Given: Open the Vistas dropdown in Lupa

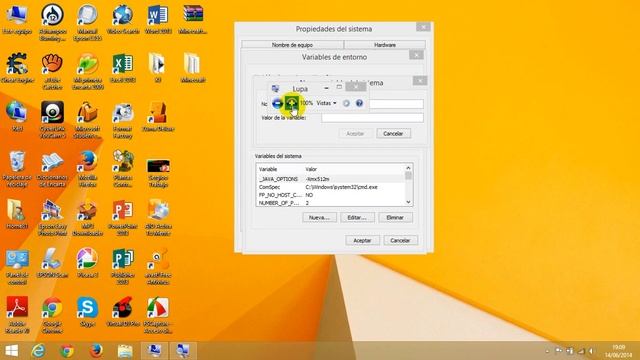Looking at the screenshot, I should coord(326,103).
